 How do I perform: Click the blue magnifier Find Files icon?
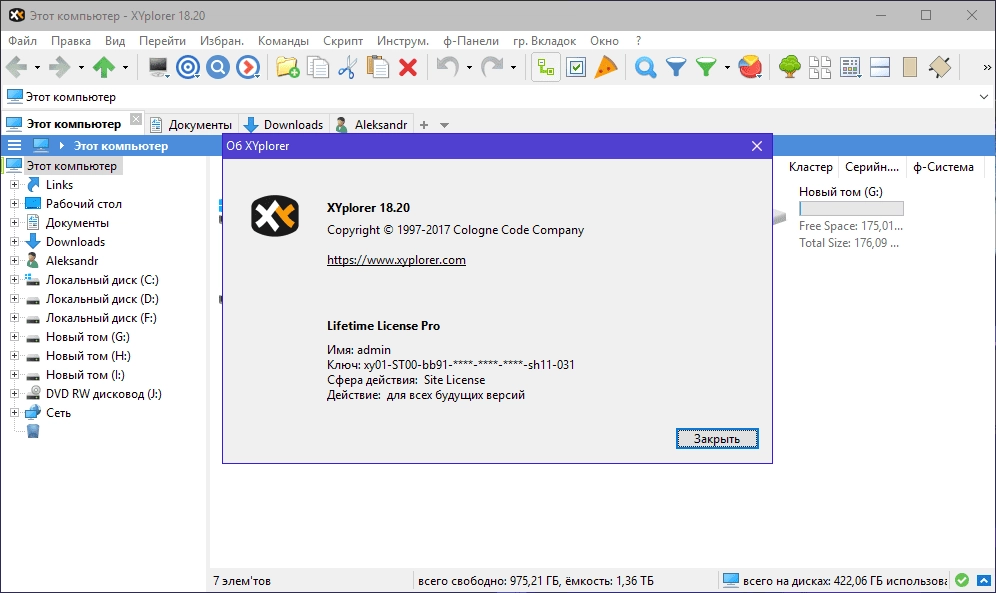click(x=645, y=67)
